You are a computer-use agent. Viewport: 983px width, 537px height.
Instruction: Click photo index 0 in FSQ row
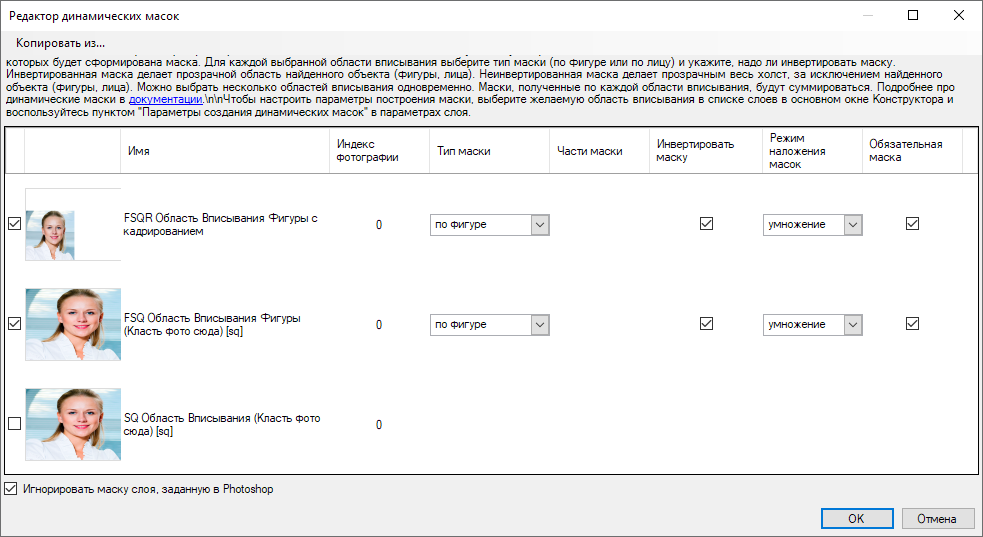(379, 325)
